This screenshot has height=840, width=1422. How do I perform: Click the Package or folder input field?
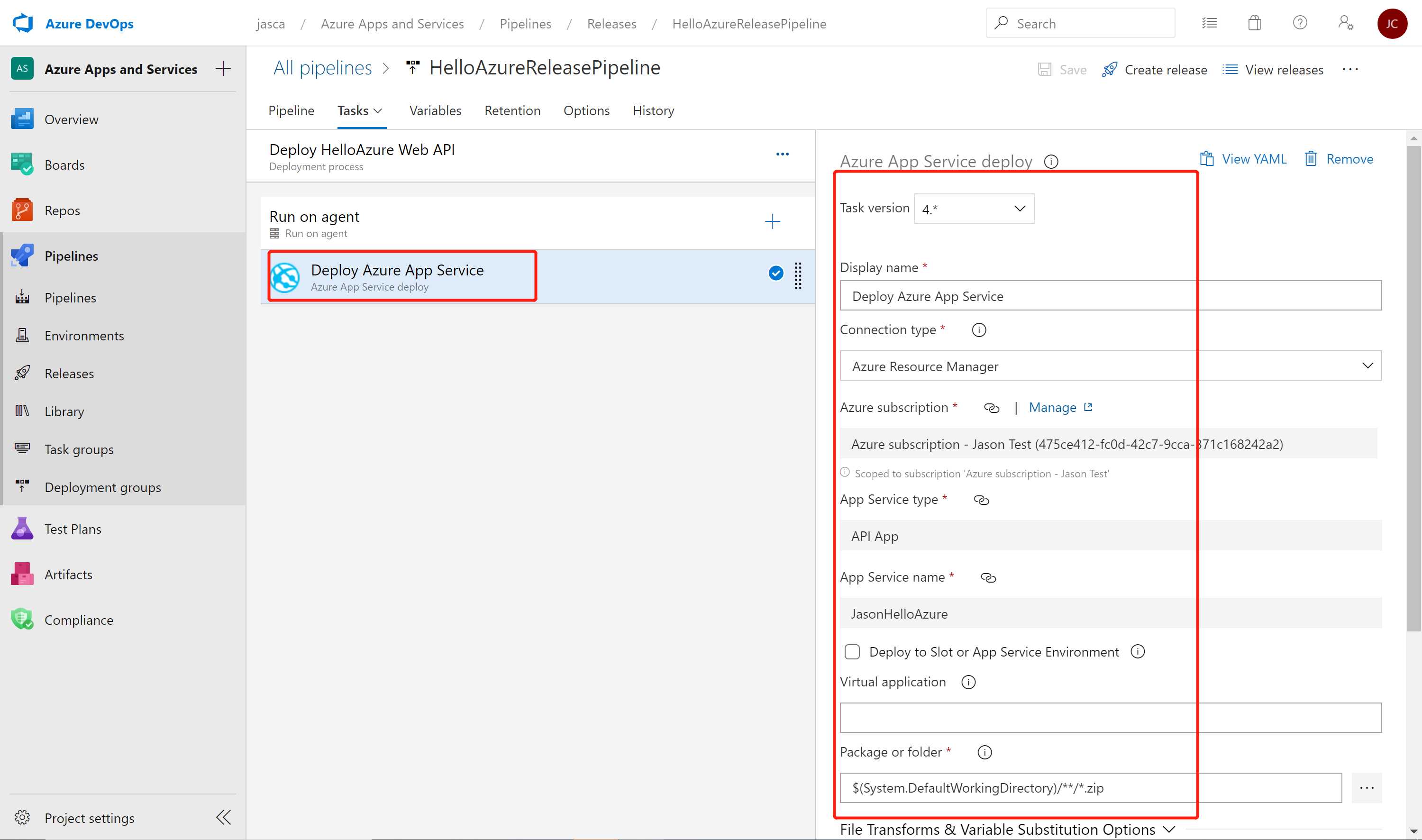[1090, 787]
